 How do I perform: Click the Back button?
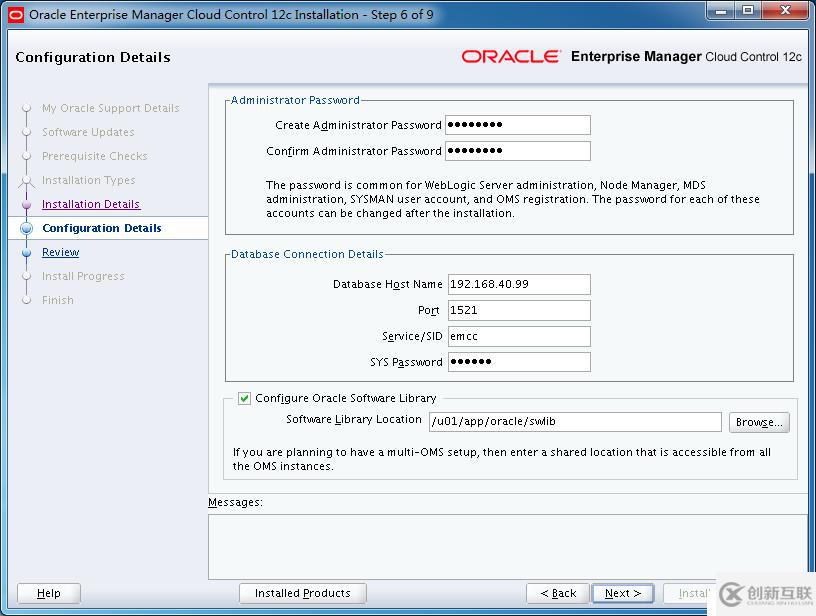pos(557,592)
